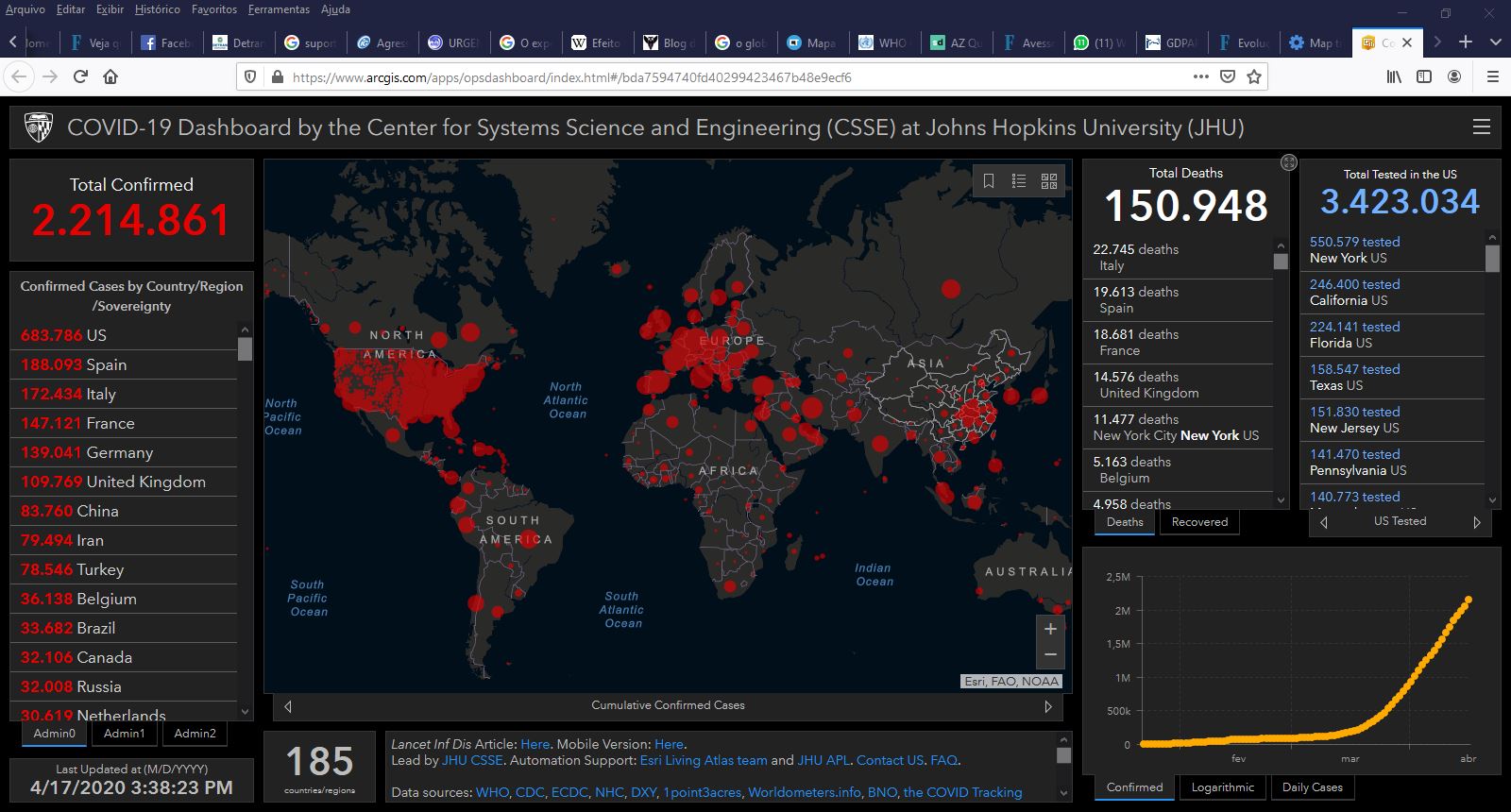Select the 22.745 deaths Italy entry
The image size is (1511, 812).
pos(1178,258)
